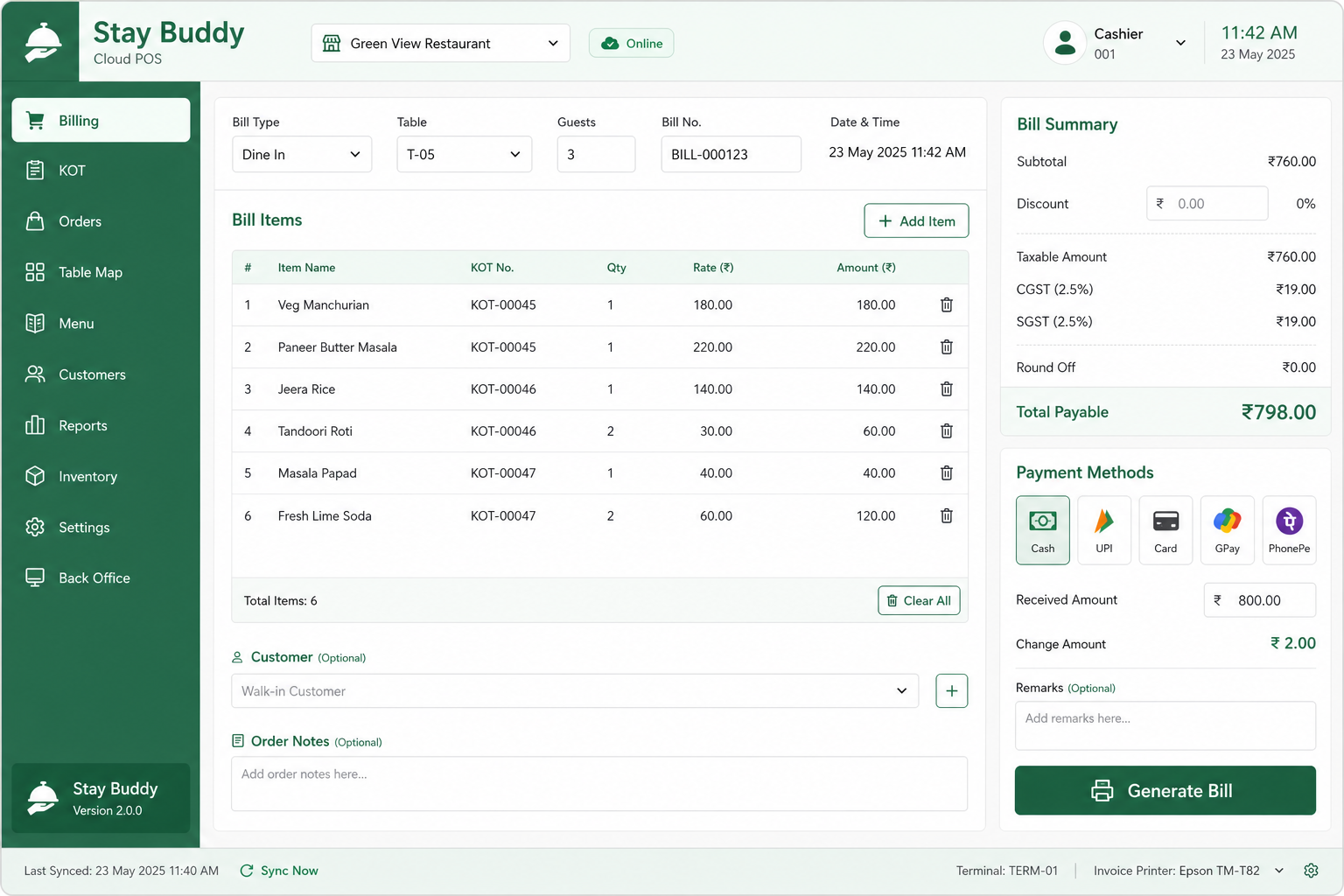Remove Jeera Rice using trash icon

[946, 389]
